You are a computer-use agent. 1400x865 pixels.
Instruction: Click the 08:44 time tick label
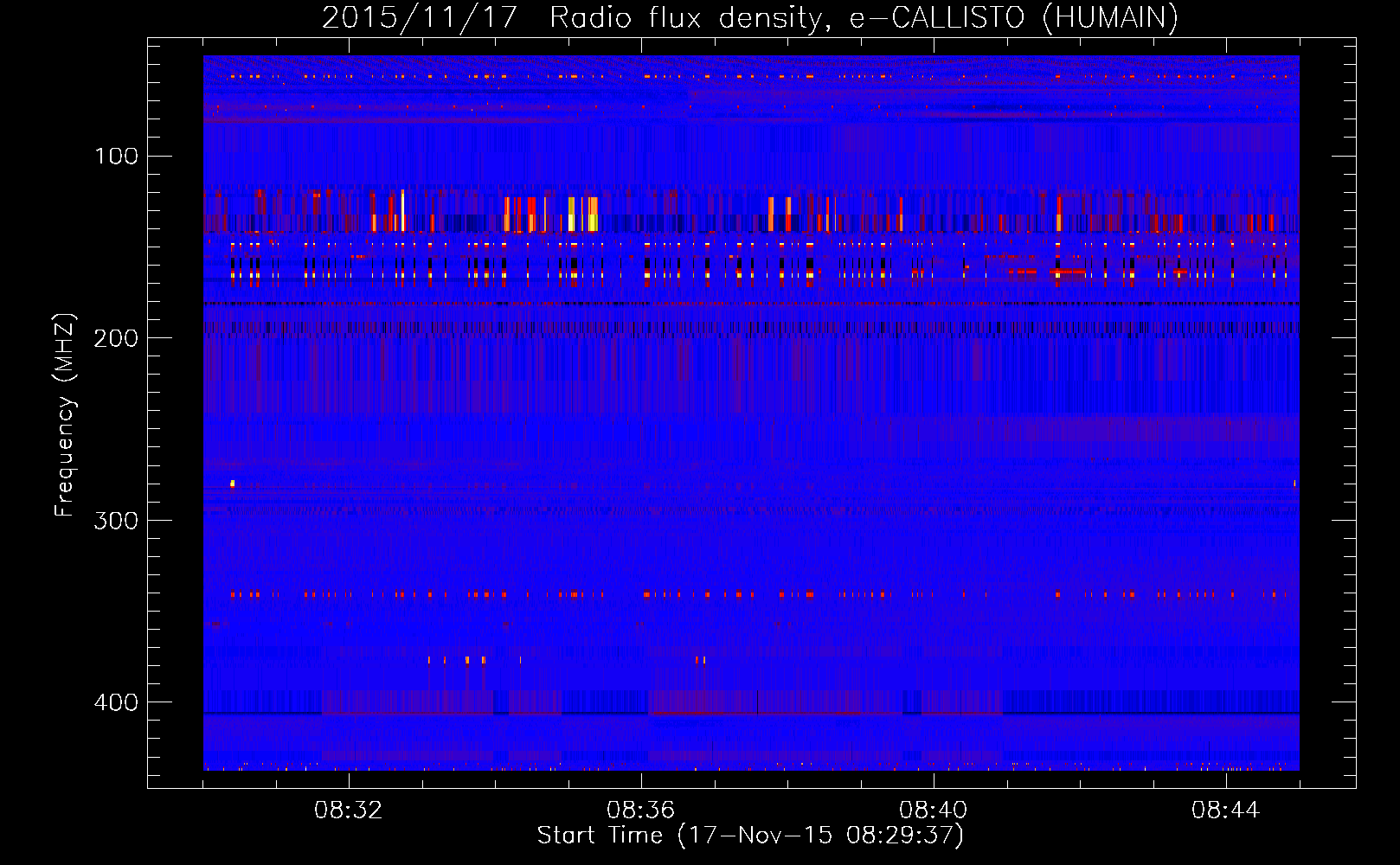[1226, 811]
